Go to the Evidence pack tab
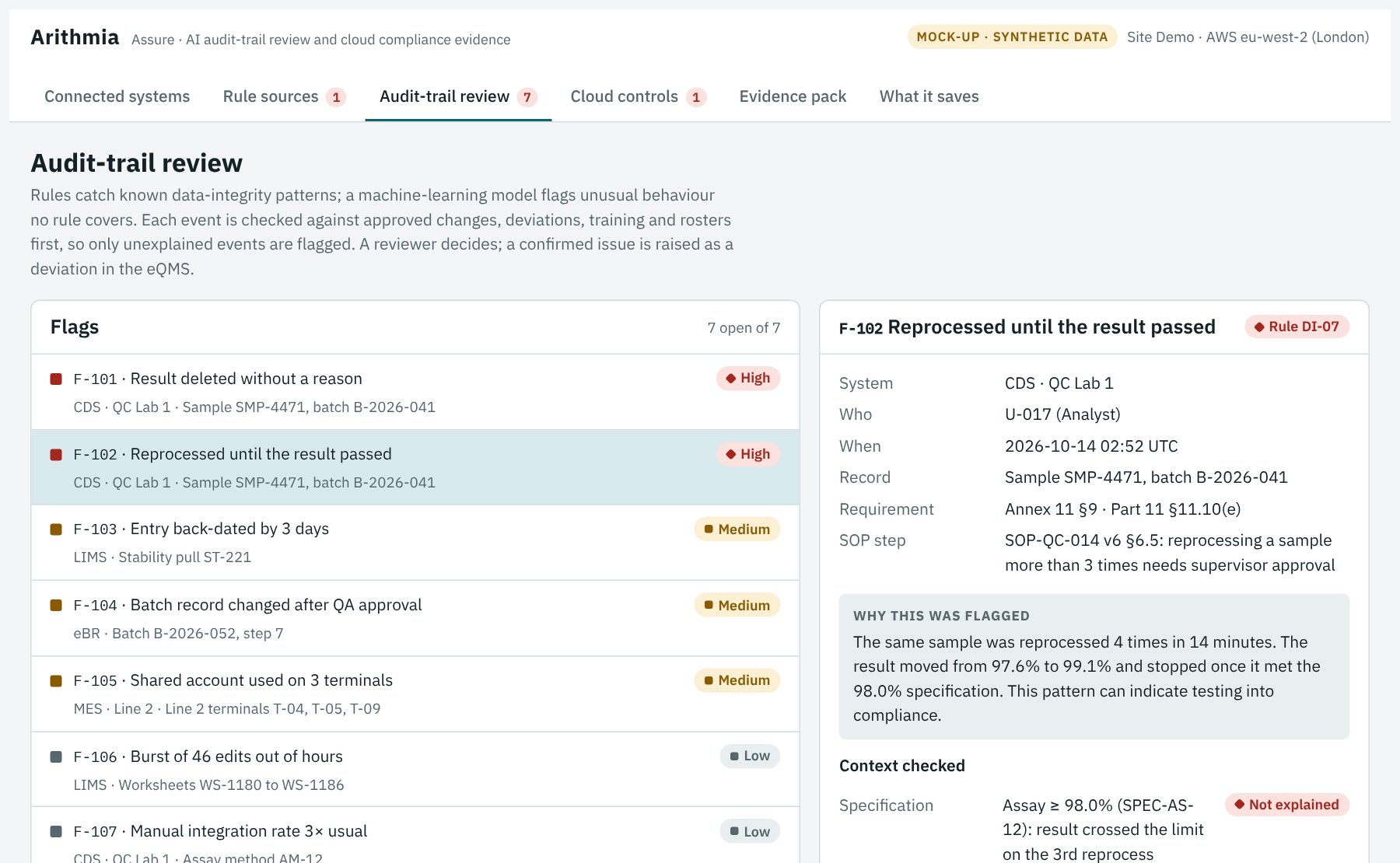Viewport: 1400px width, 863px height. click(793, 96)
